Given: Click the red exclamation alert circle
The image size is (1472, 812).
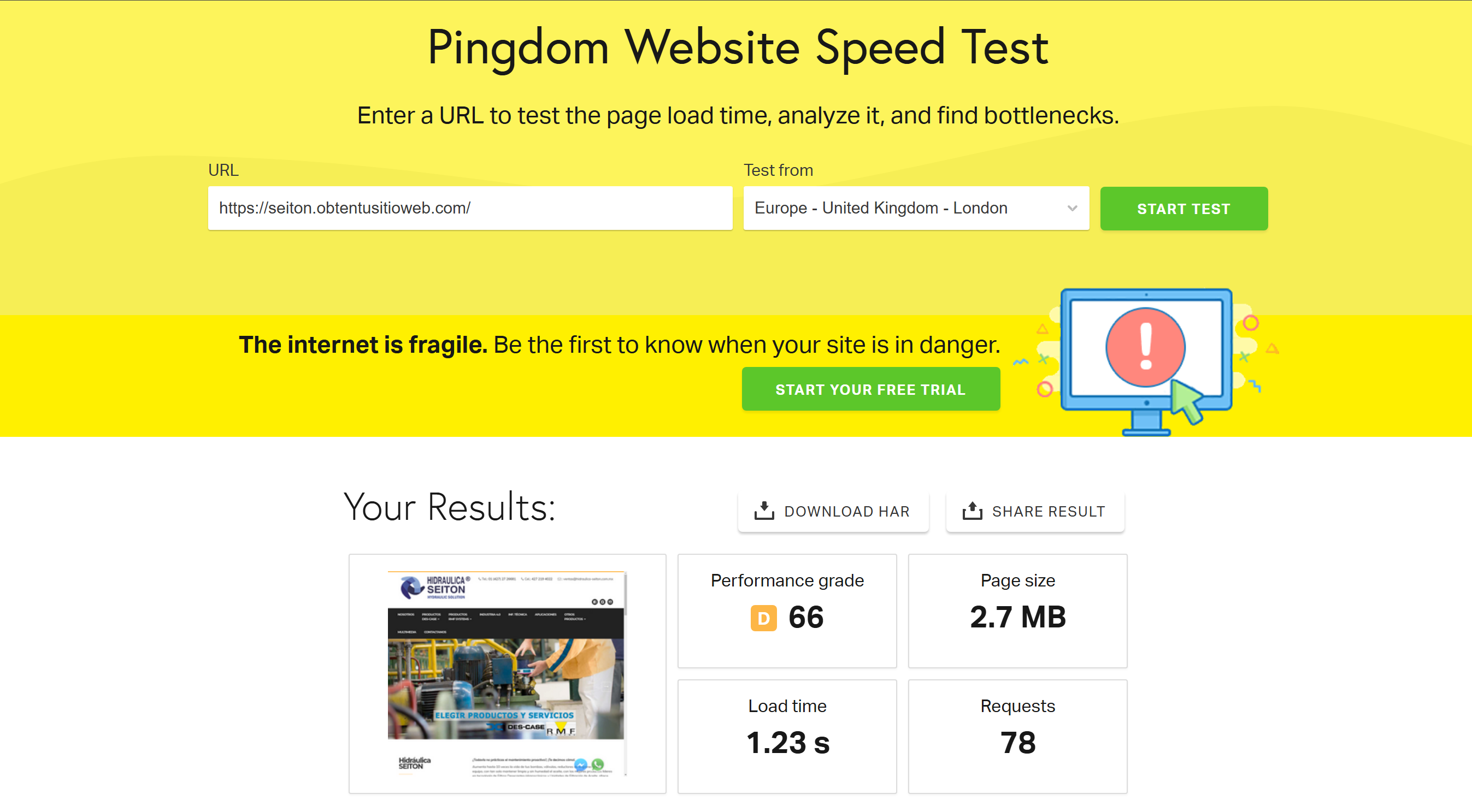Looking at the screenshot, I should click(x=1145, y=347).
